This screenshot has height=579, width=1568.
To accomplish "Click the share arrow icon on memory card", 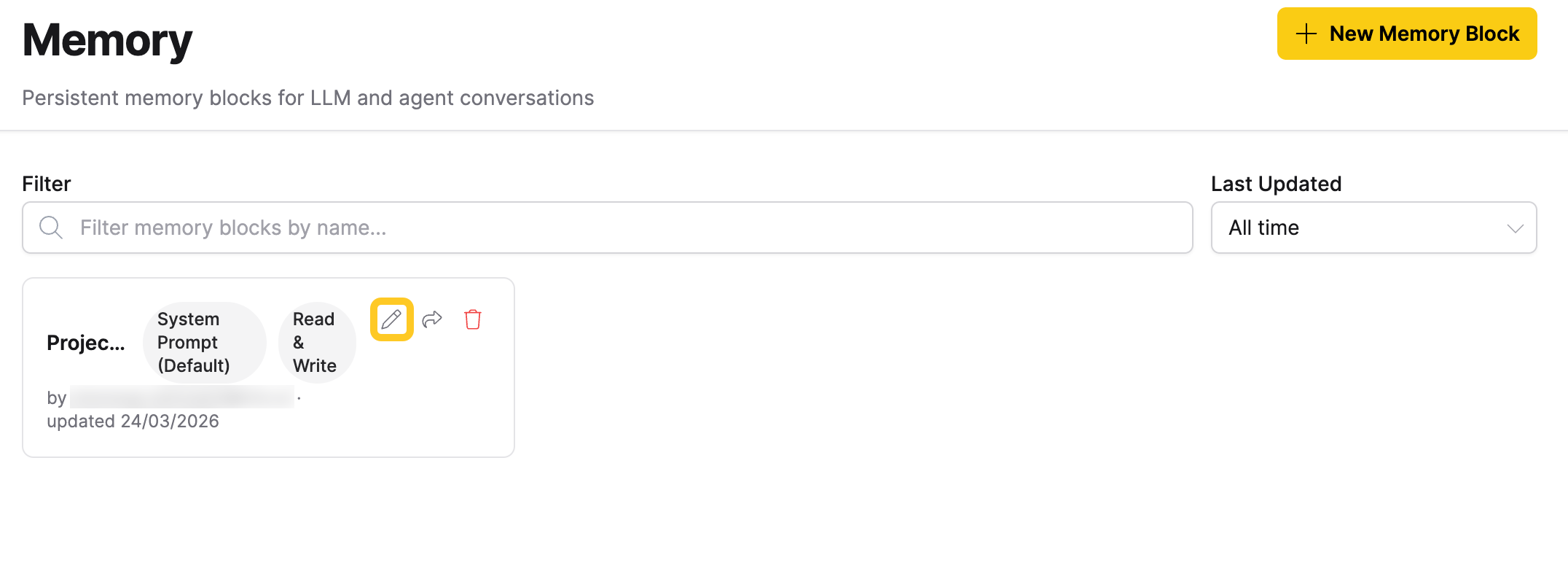I will (x=432, y=319).
